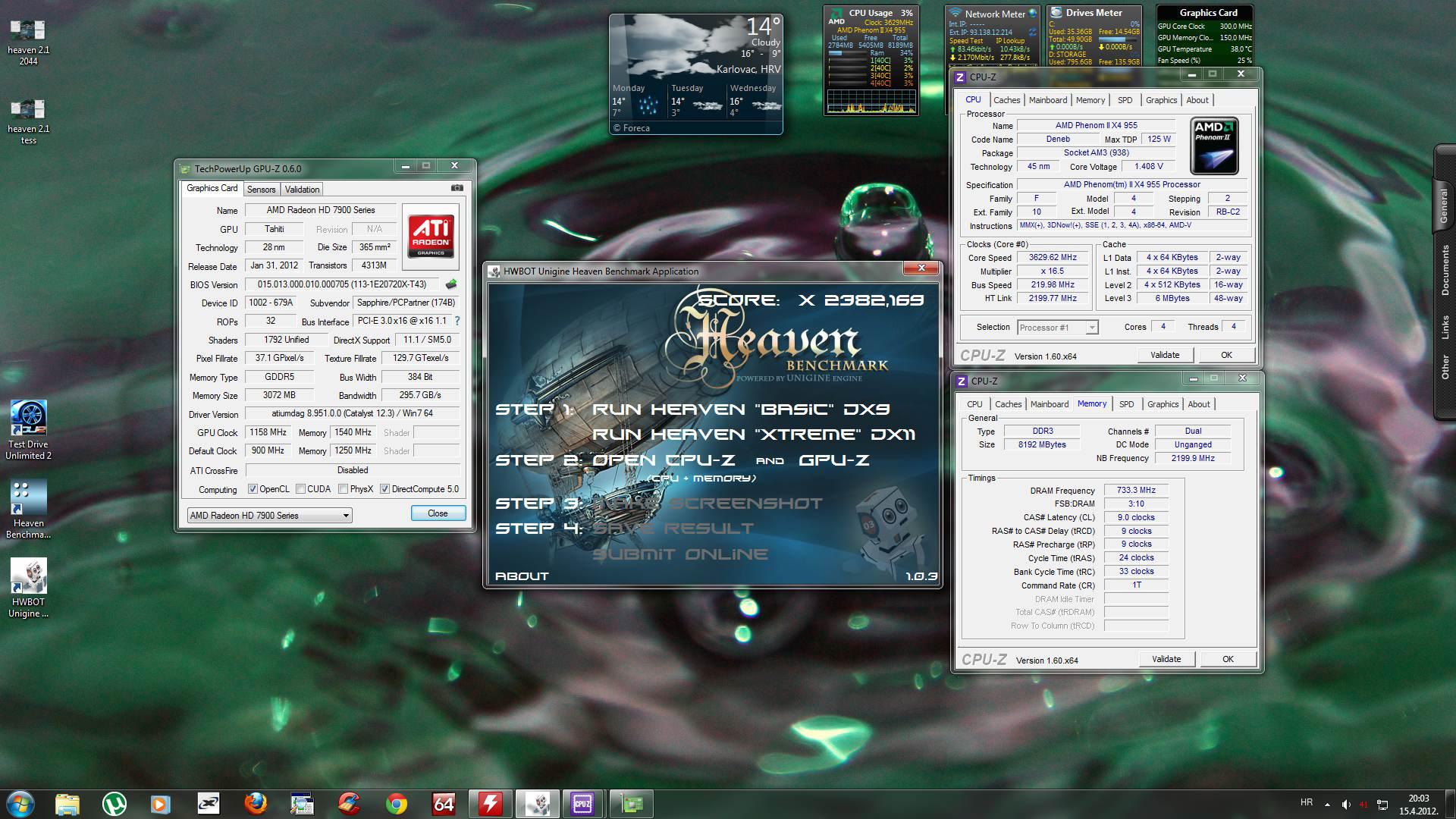Open the About tab in upper CPU-Z
Viewport: 1456px width, 819px height.
click(x=1197, y=100)
